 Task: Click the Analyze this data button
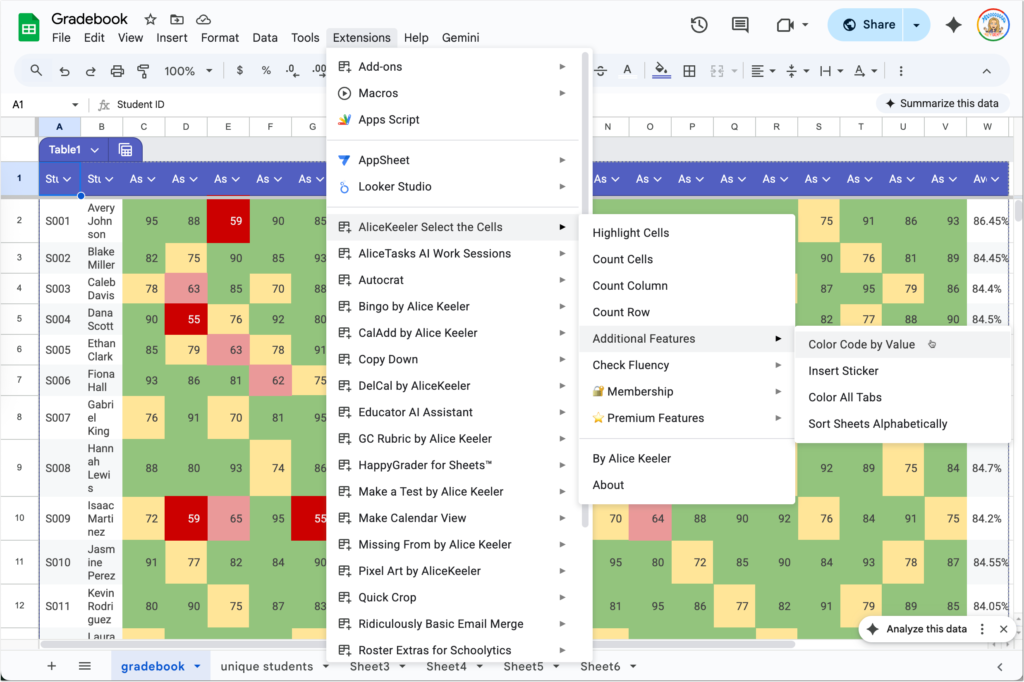click(918, 629)
